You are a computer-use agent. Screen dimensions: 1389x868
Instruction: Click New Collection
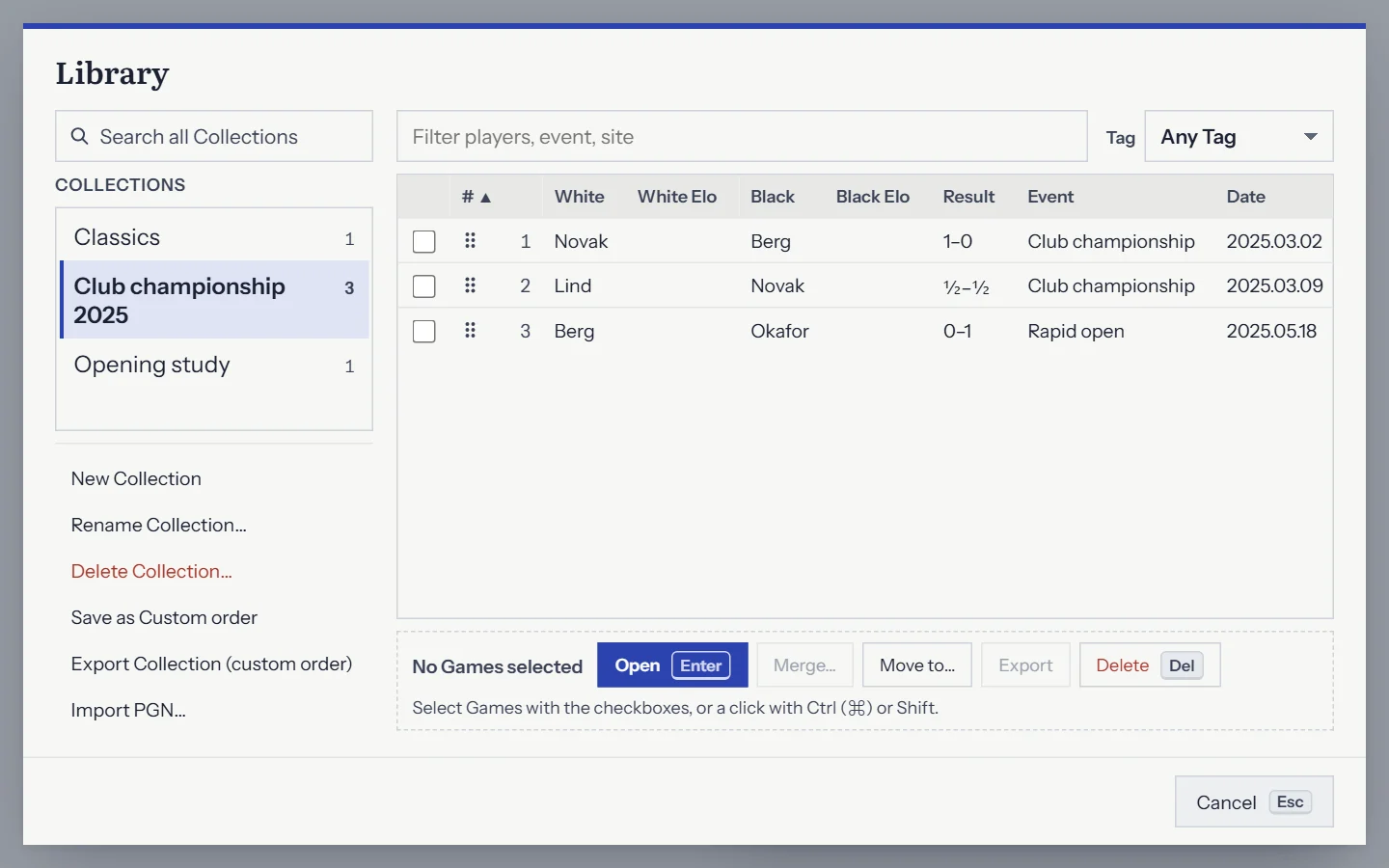click(136, 479)
